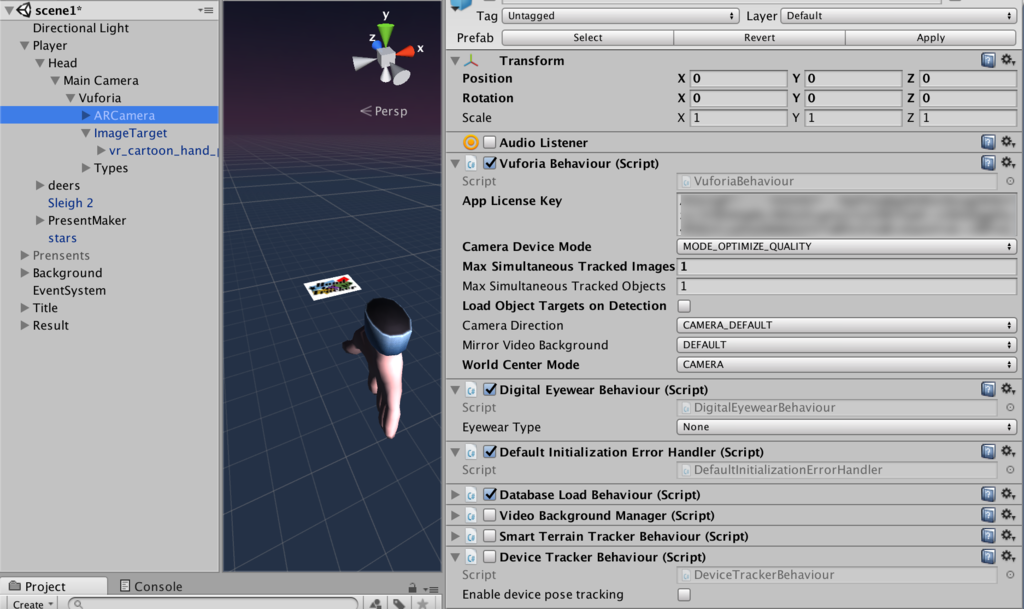Open the Hierarchy panel options menu
Image resolution: width=1024 pixels, height=609 pixels.
(206, 10)
